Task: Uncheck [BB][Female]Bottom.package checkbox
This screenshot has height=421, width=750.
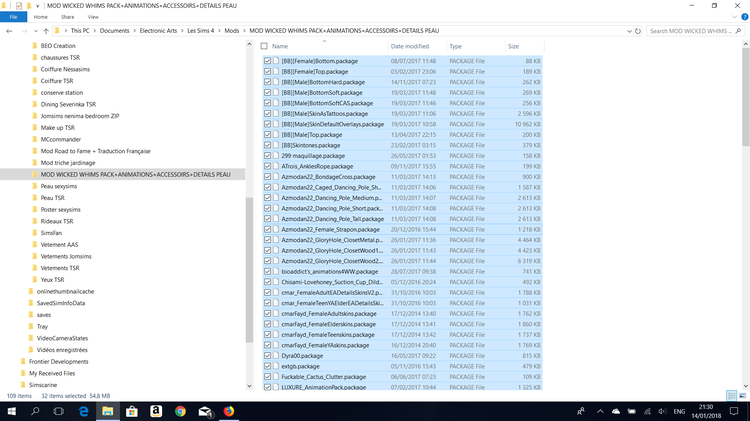Action: pos(267,61)
